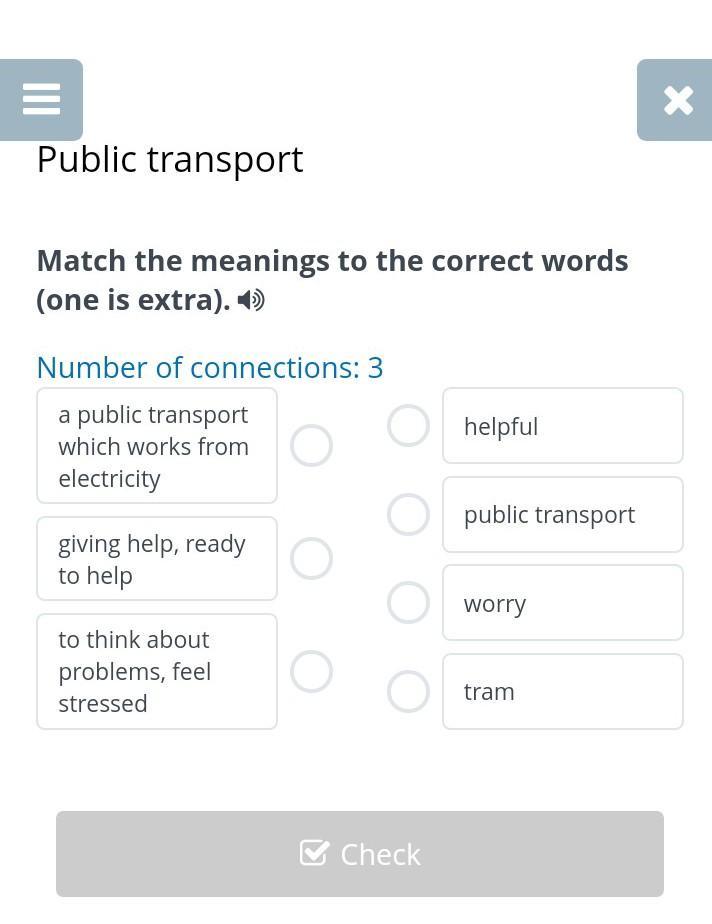712x924 pixels.
Task: Click the checkmark icon in Check button
Action: point(313,853)
